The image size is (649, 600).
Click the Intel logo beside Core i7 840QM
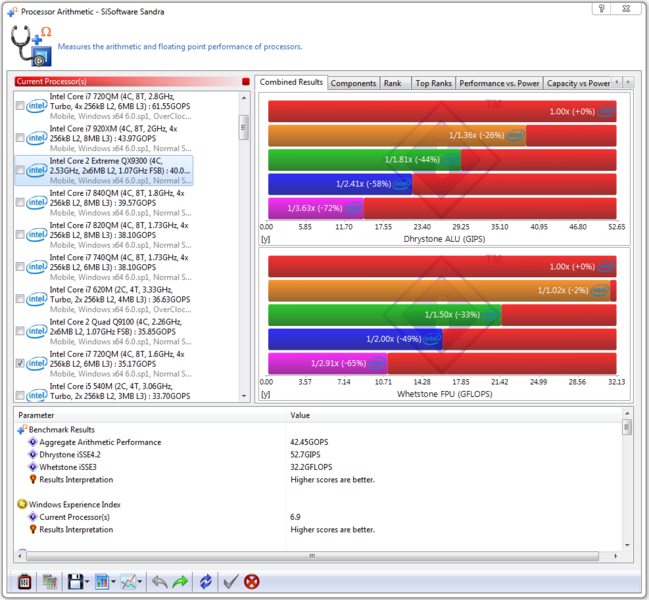(37, 202)
